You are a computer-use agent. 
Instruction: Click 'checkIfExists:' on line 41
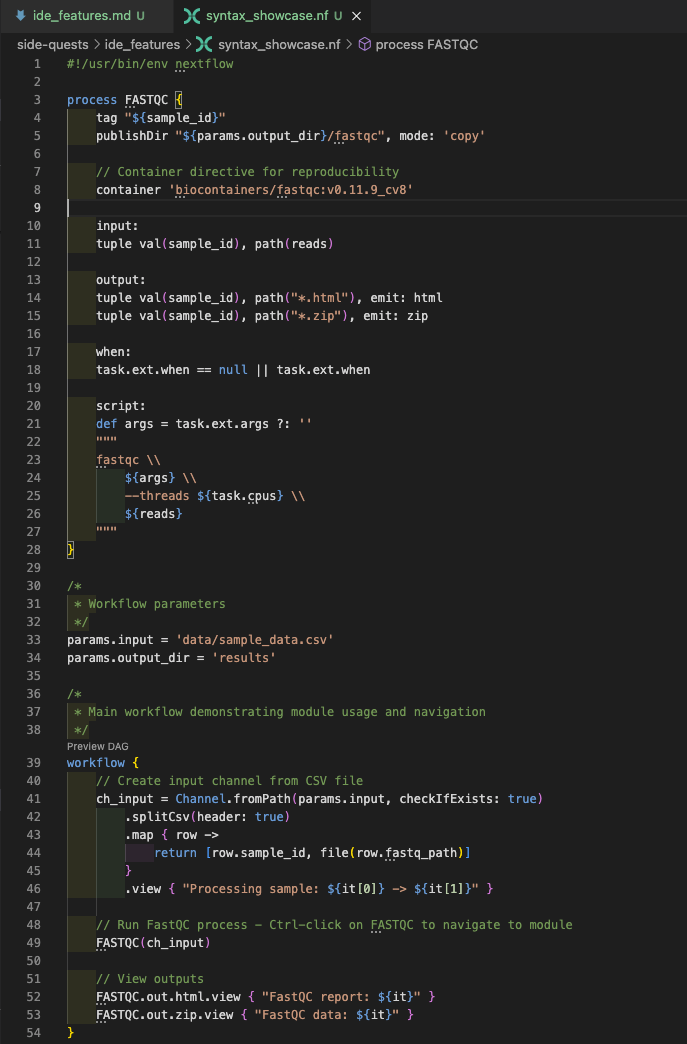coord(450,799)
